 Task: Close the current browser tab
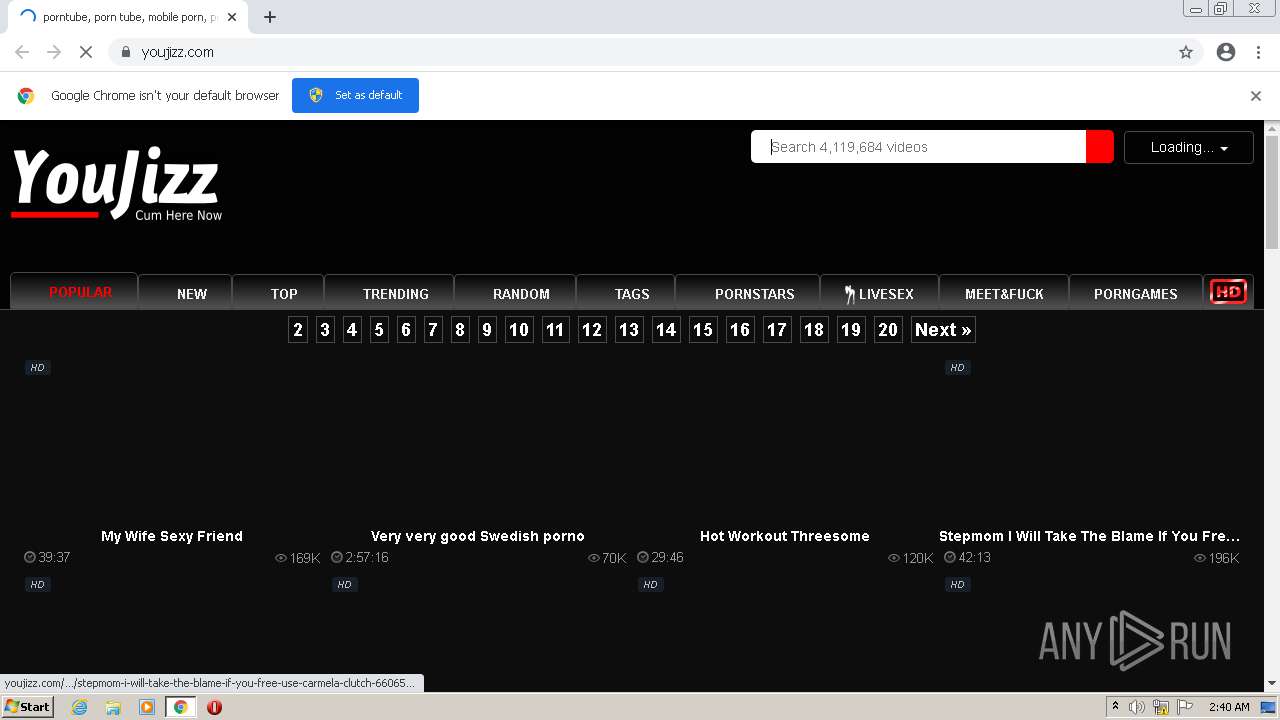(232, 17)
